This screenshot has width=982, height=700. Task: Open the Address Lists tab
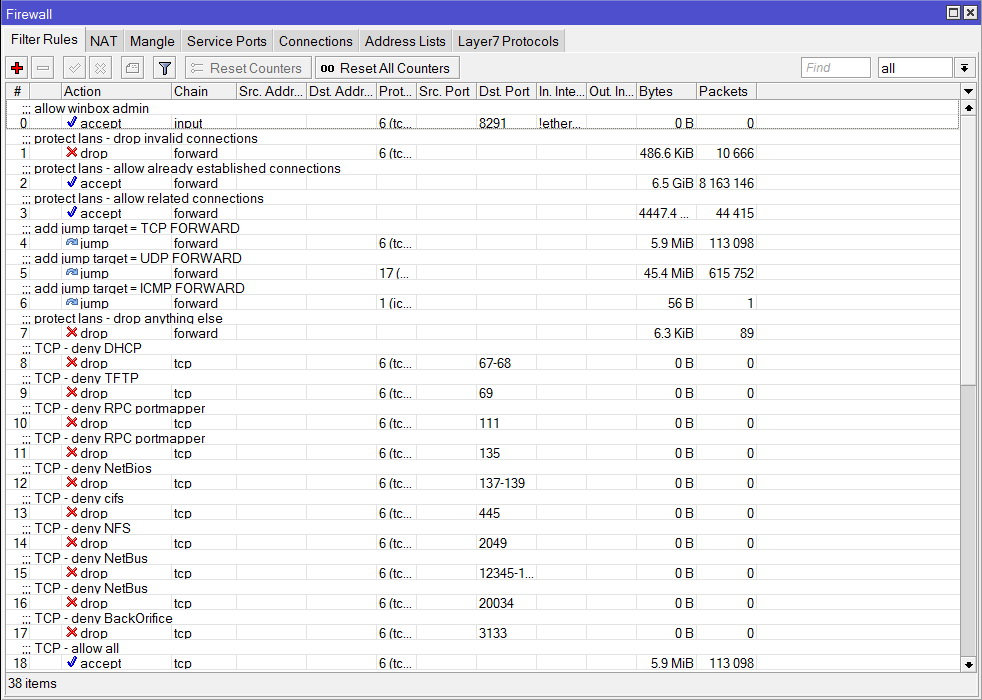pos(405,41)
